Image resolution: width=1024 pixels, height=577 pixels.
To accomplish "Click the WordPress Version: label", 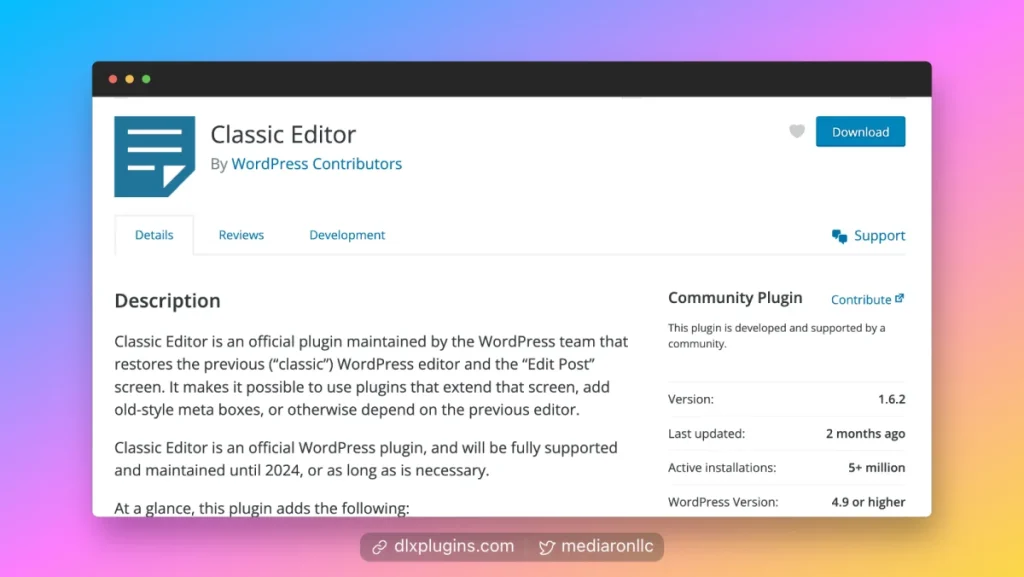I will pos(723,502).
